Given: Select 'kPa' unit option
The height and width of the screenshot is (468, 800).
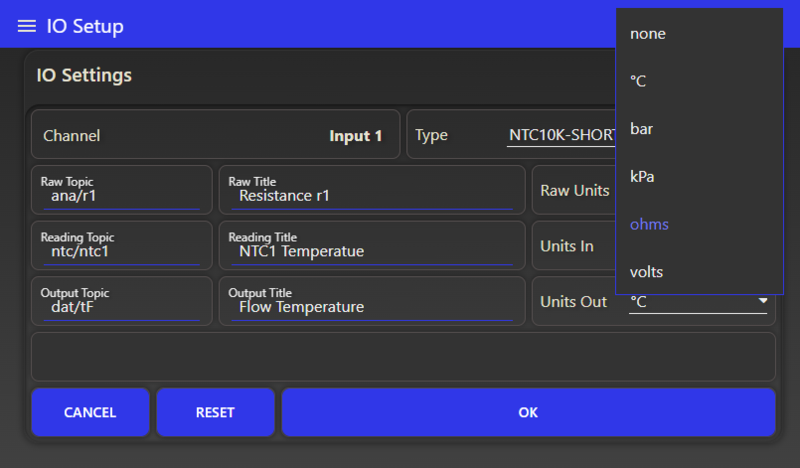Looking at the screenshot, I should point(699,177).
